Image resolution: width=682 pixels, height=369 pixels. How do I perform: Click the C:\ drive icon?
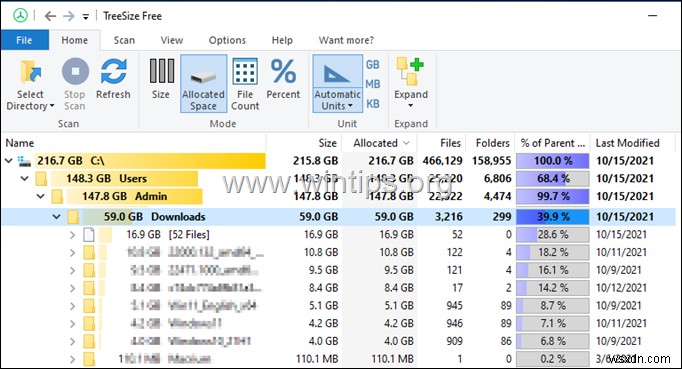coord(24,161)
